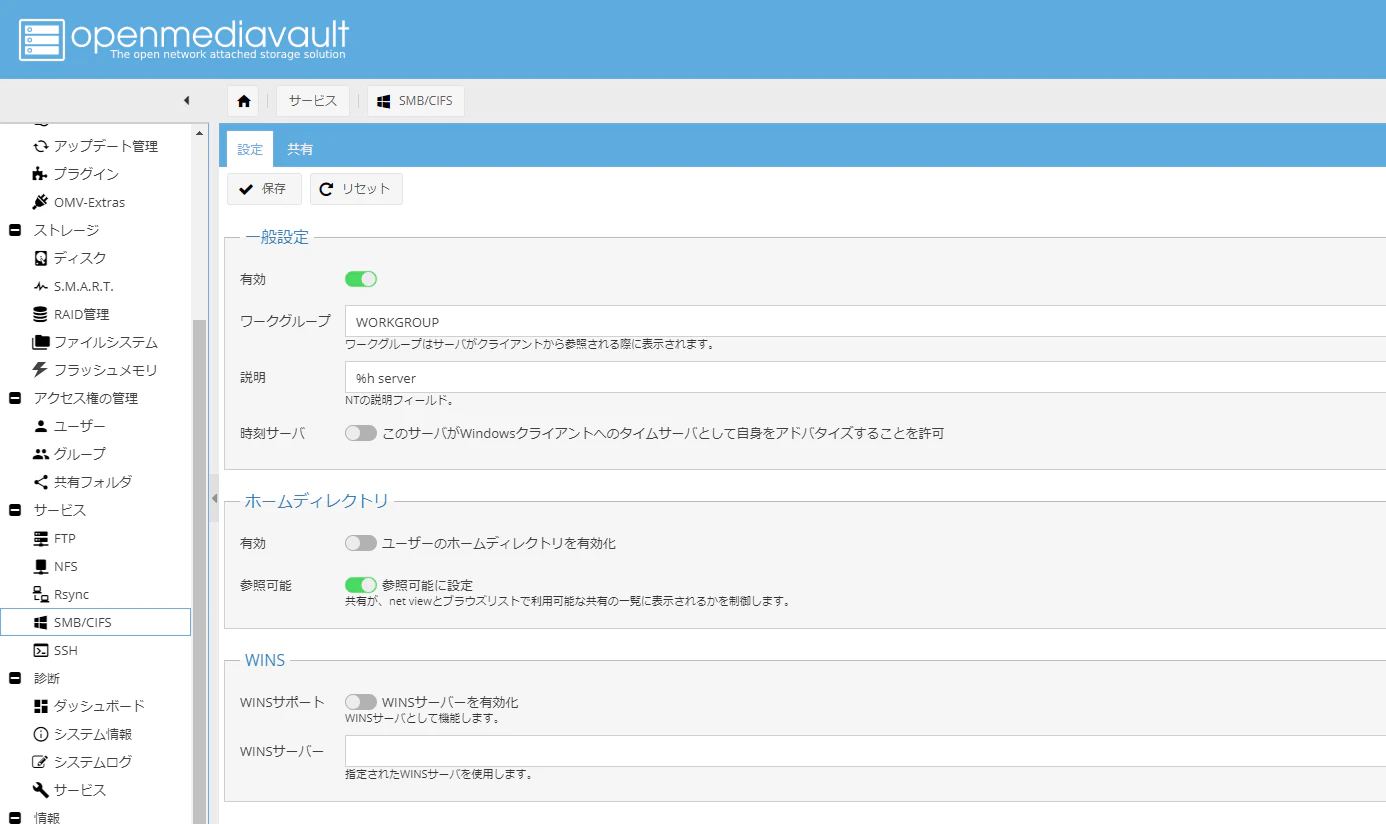Enable the 時刻サーバ time server option
Screen dimensions: 1386x824
360,432
